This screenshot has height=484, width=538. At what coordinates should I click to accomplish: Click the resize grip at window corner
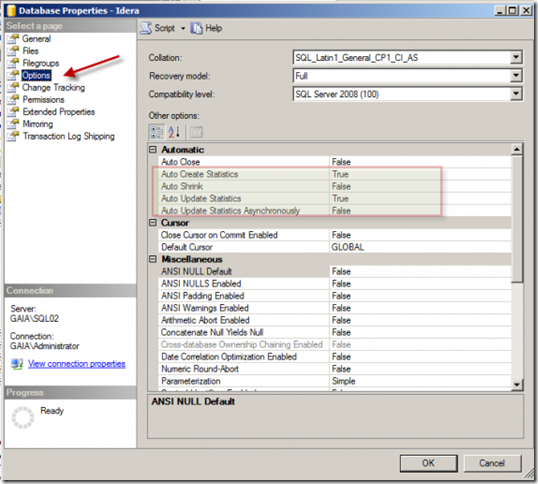pos(529,474)
